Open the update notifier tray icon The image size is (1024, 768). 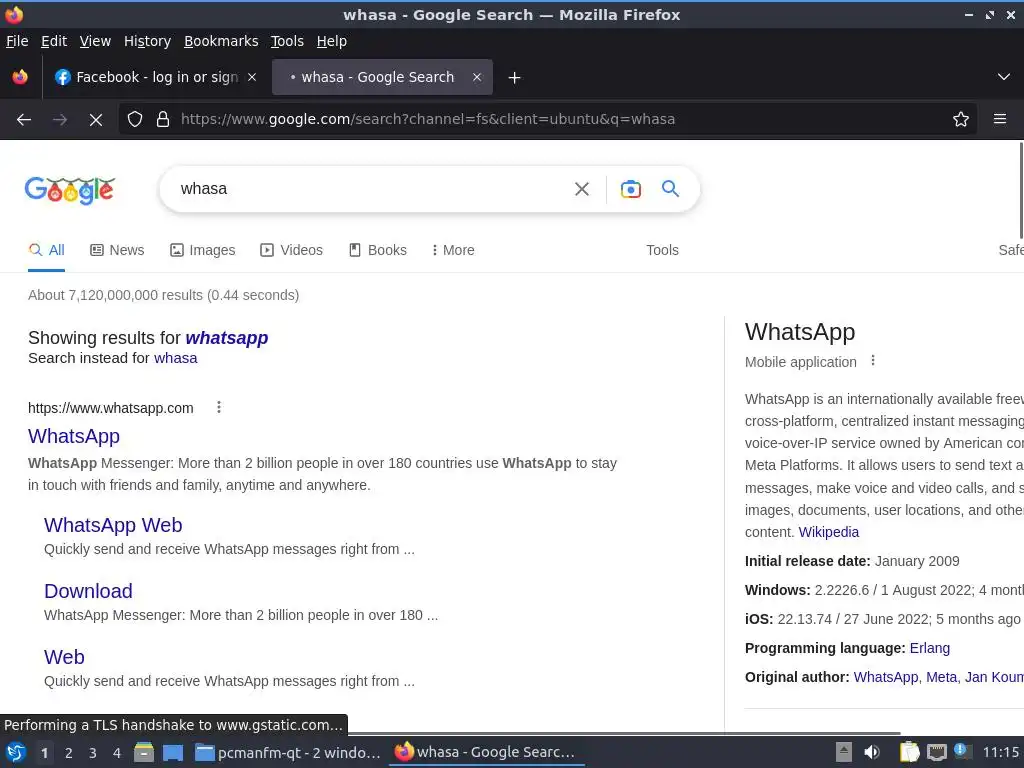click(x=962, y=751)
